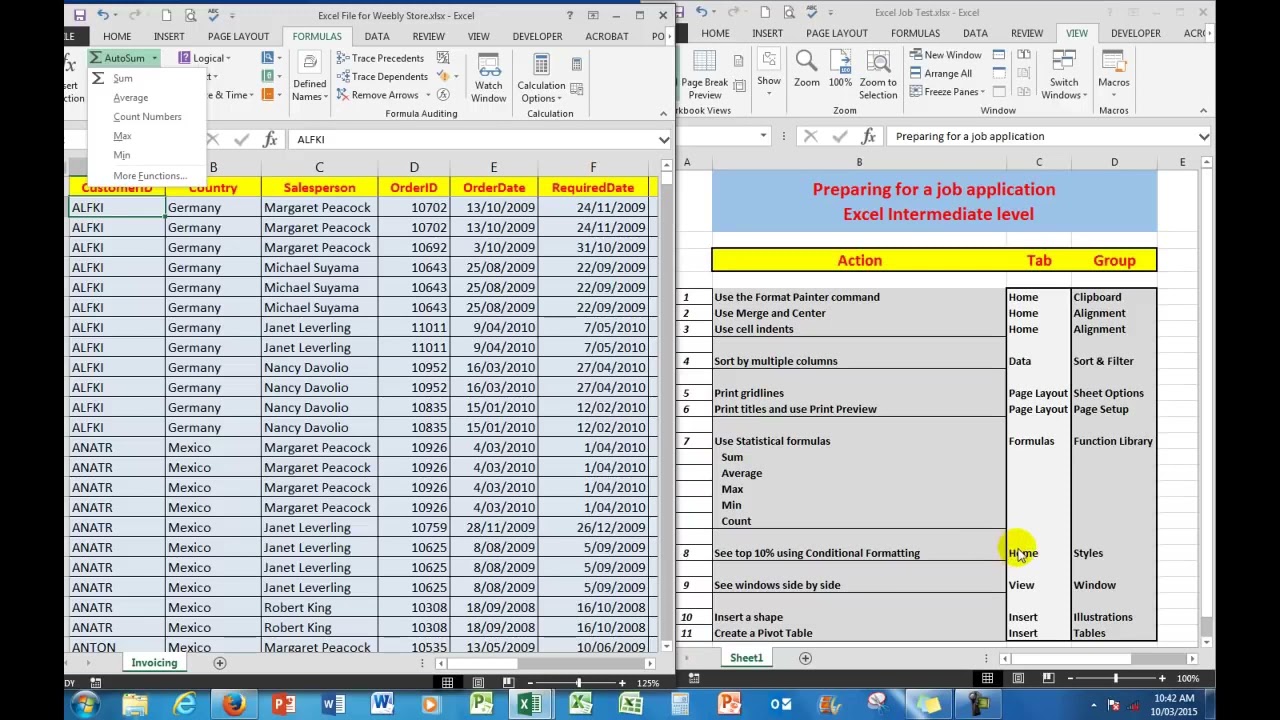This screenshot has height=720, width=1280.
Task: Open FORMULAS tab in right Excel window
Action: click(915, 33)
